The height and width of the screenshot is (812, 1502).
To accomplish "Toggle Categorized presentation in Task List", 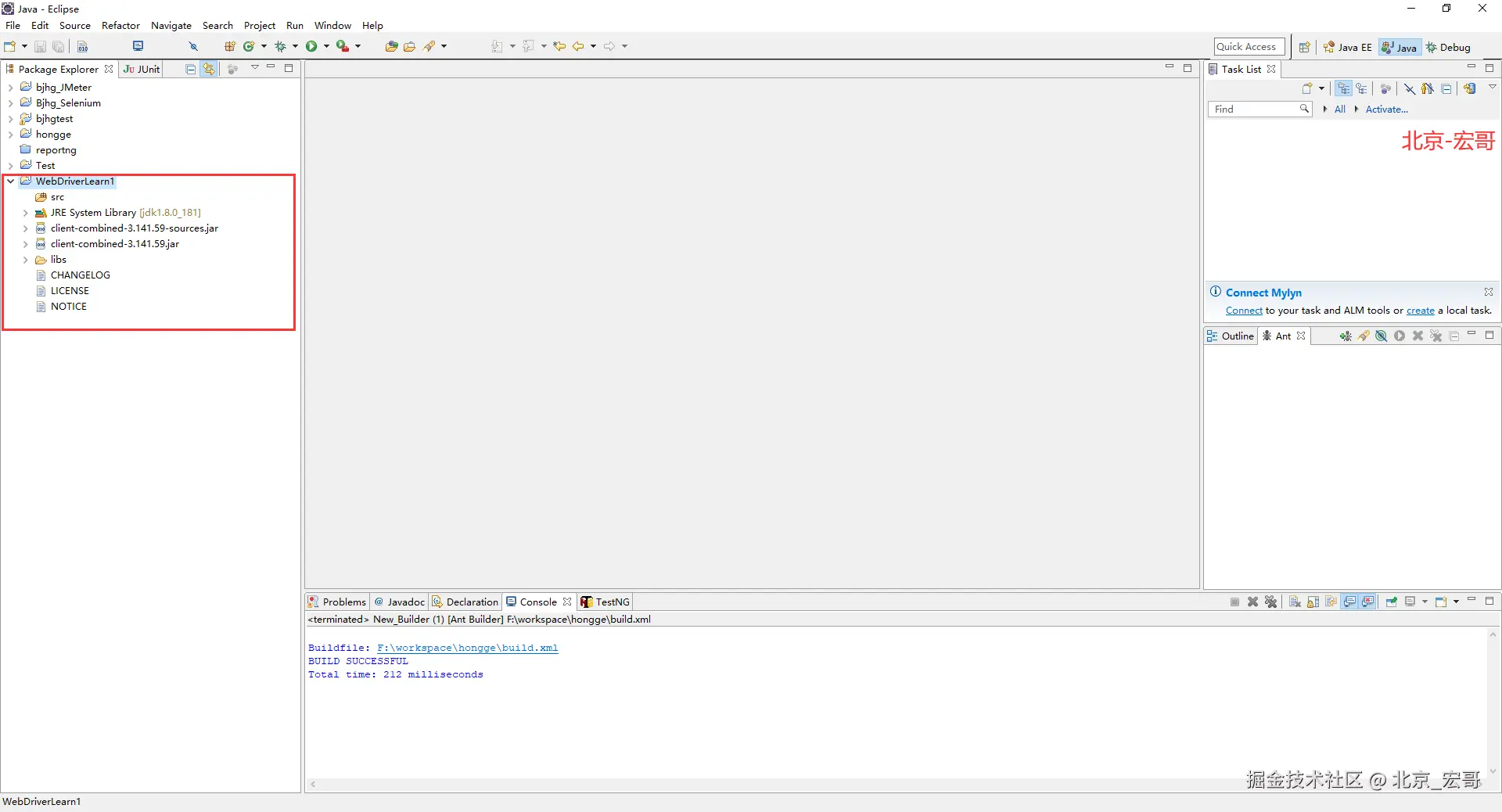I will pyautogui.click(x=1343, y=88).
